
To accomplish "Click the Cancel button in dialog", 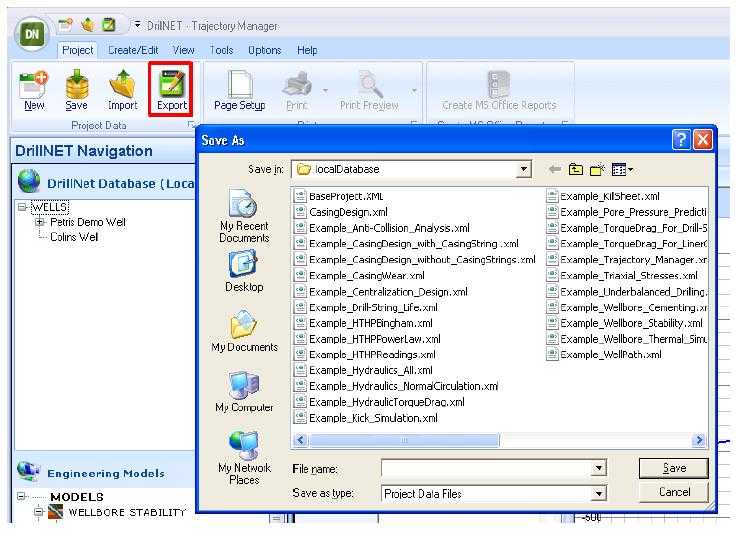I will pyautogui.click(x=674, y=492).
